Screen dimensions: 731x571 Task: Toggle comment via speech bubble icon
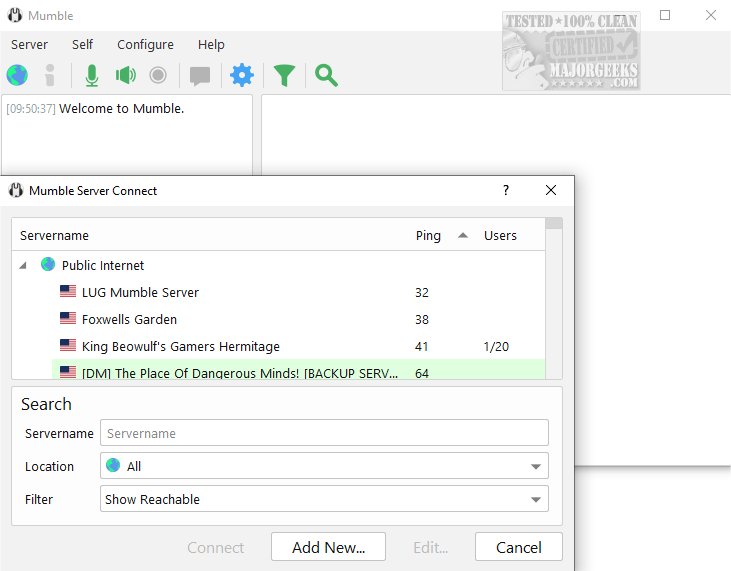pos(200,76)
